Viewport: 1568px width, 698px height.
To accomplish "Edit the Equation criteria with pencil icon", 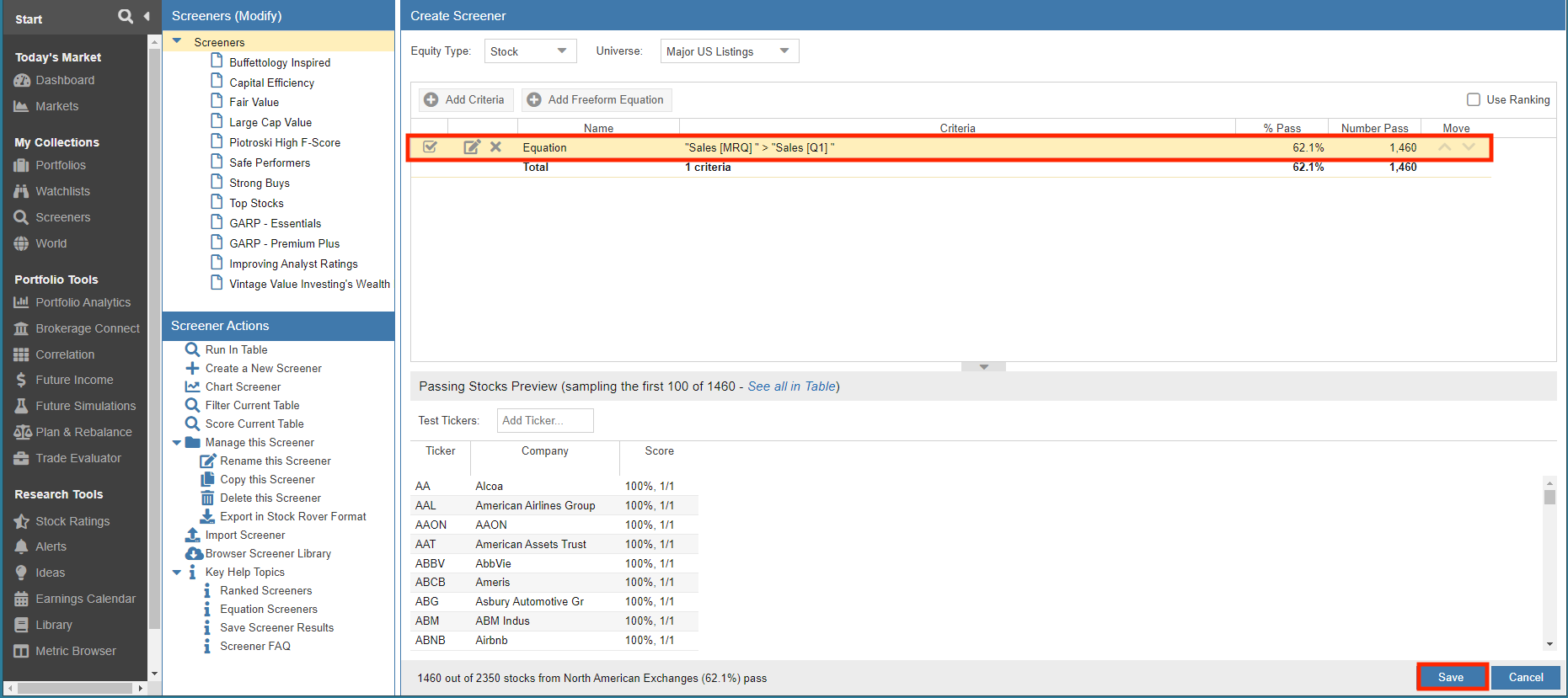I will click(x=472, y=147).
